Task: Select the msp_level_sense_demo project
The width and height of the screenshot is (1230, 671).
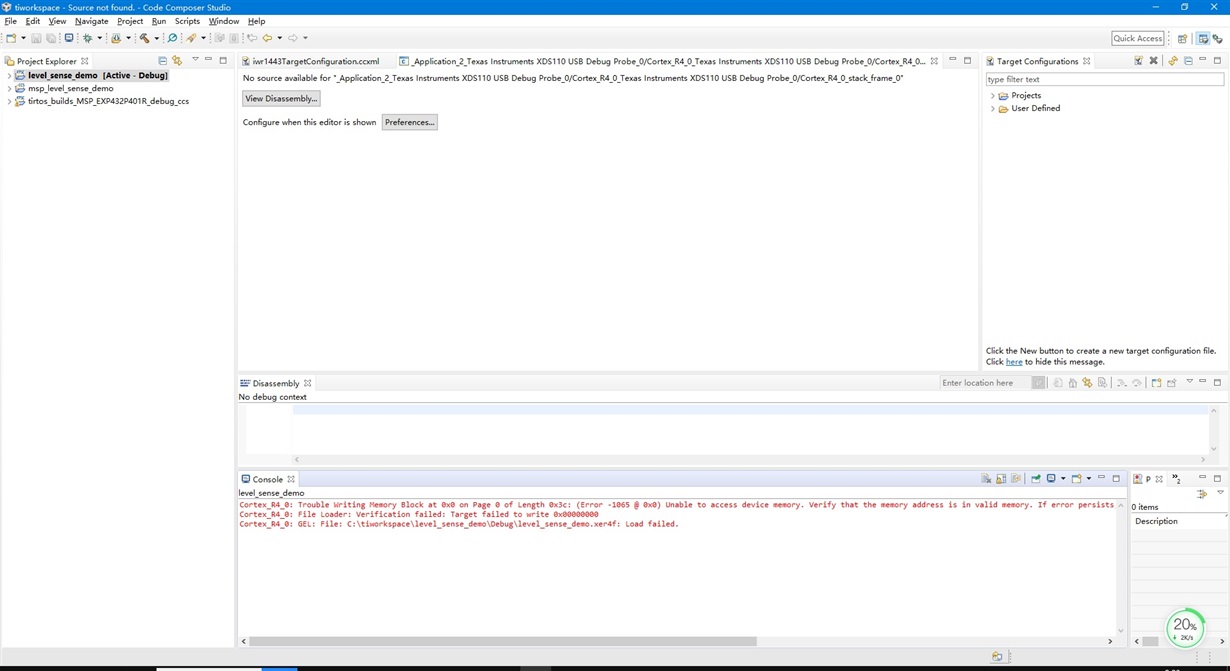Action: point(70,88)
